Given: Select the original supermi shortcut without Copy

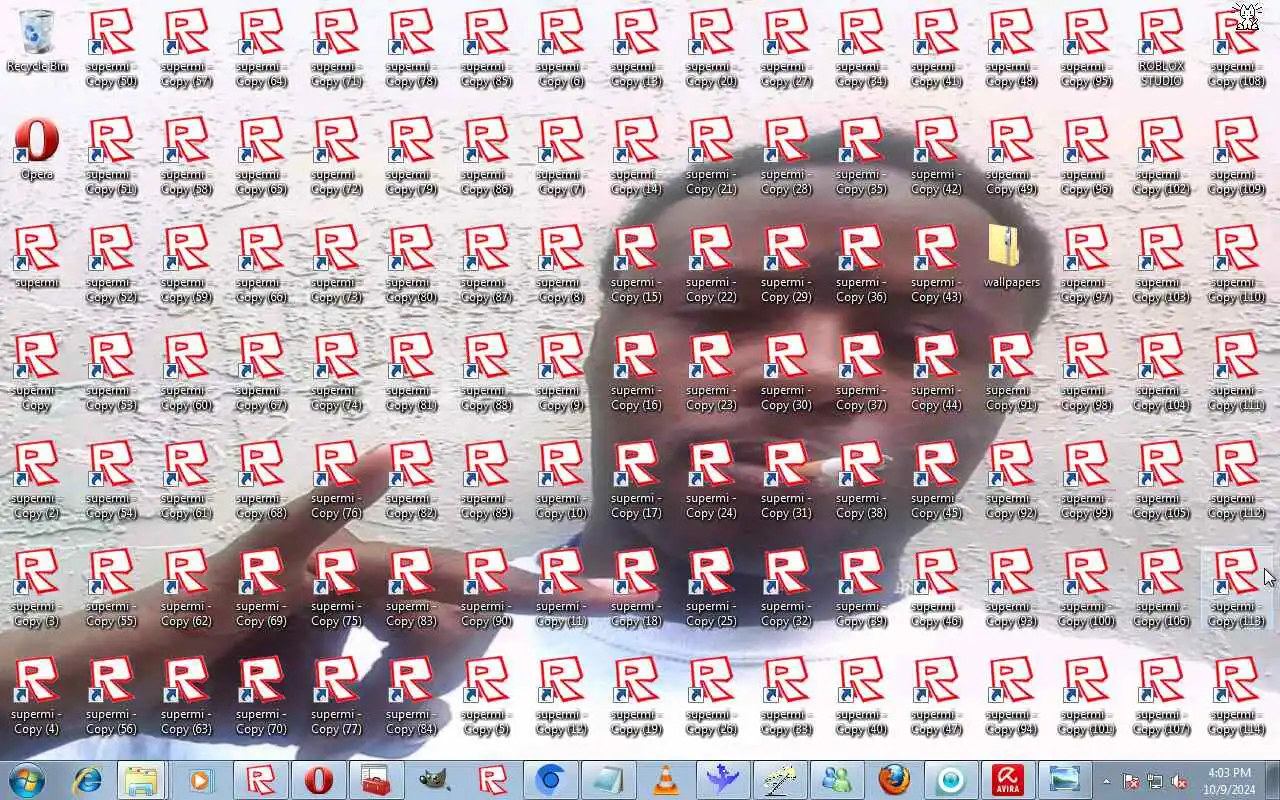Looking at the screenshot, I should click(x=37, y=257).
